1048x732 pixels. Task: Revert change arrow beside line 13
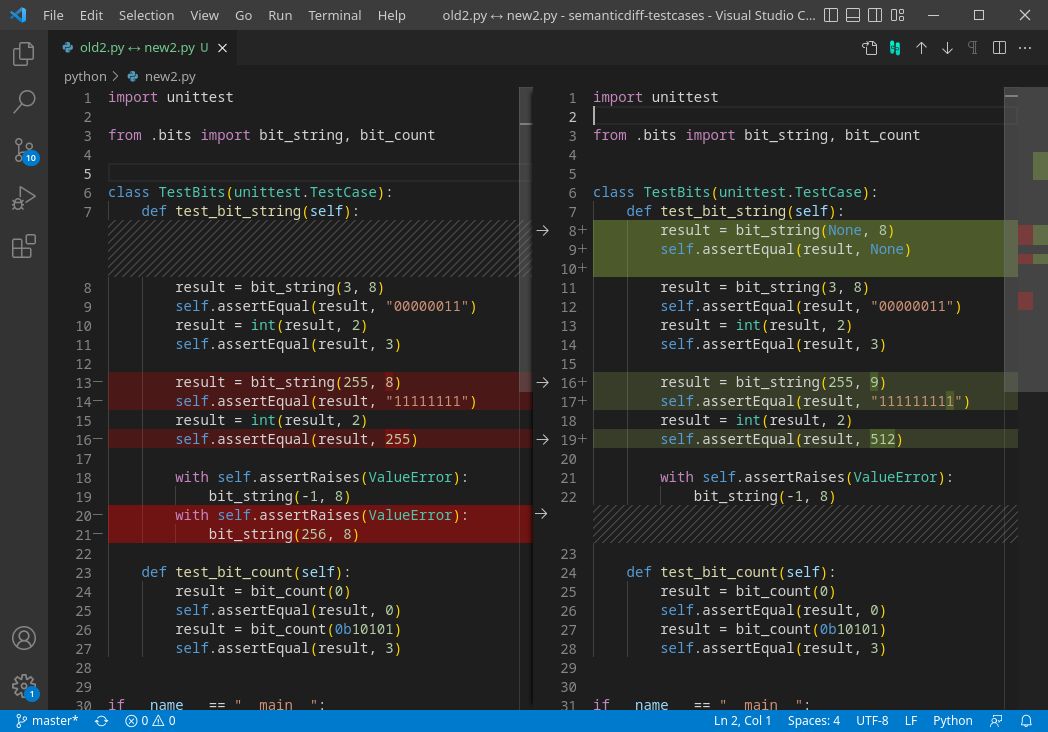coord(543,382)
